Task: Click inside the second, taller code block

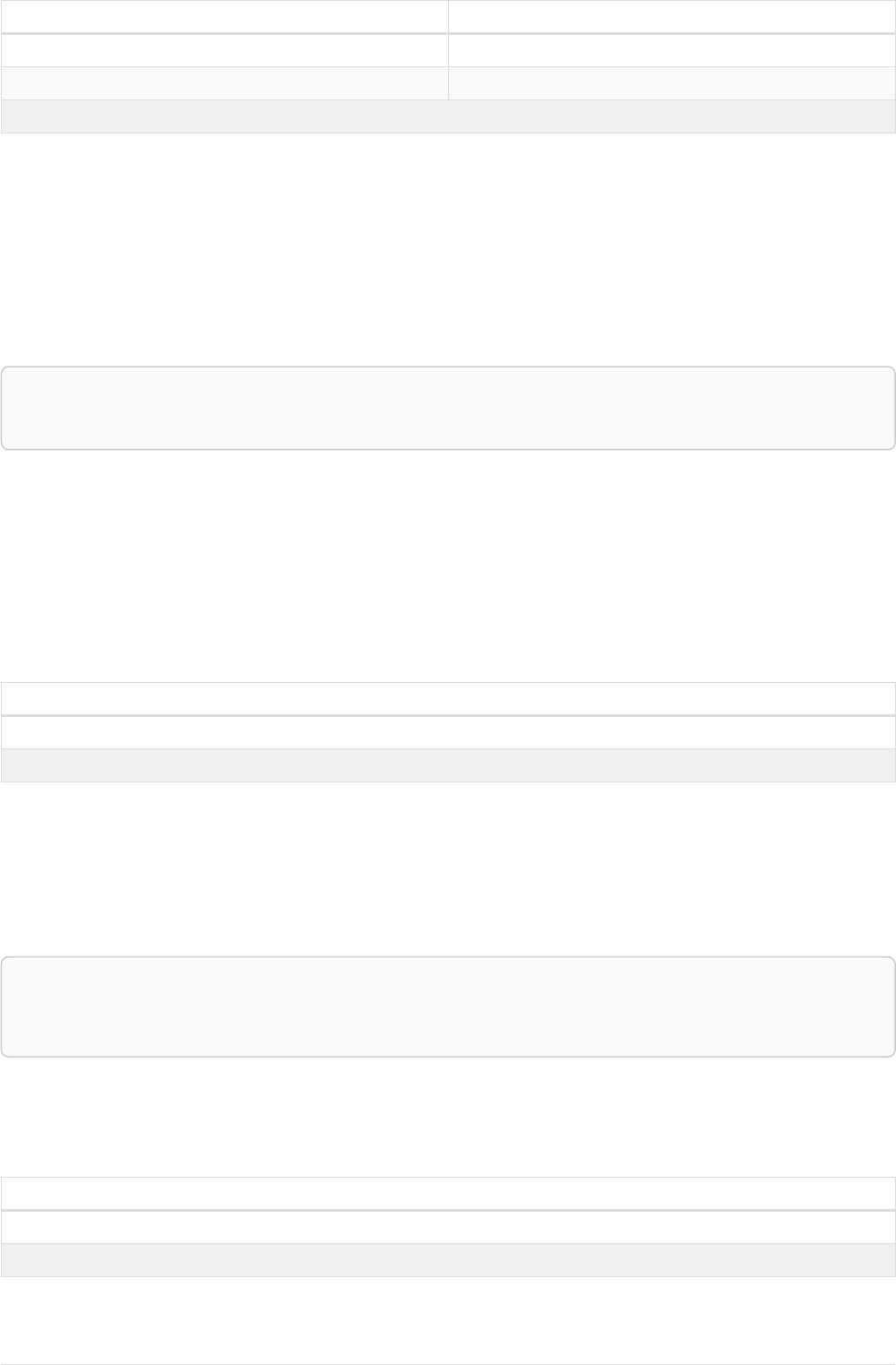Action: 448,1006
